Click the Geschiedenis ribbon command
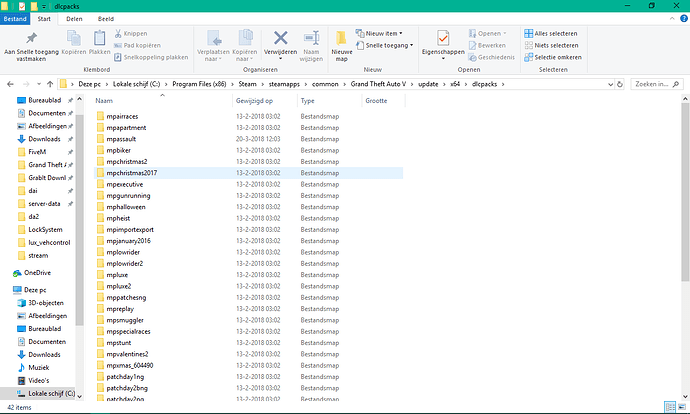690x414 pixels. [492, 57]
